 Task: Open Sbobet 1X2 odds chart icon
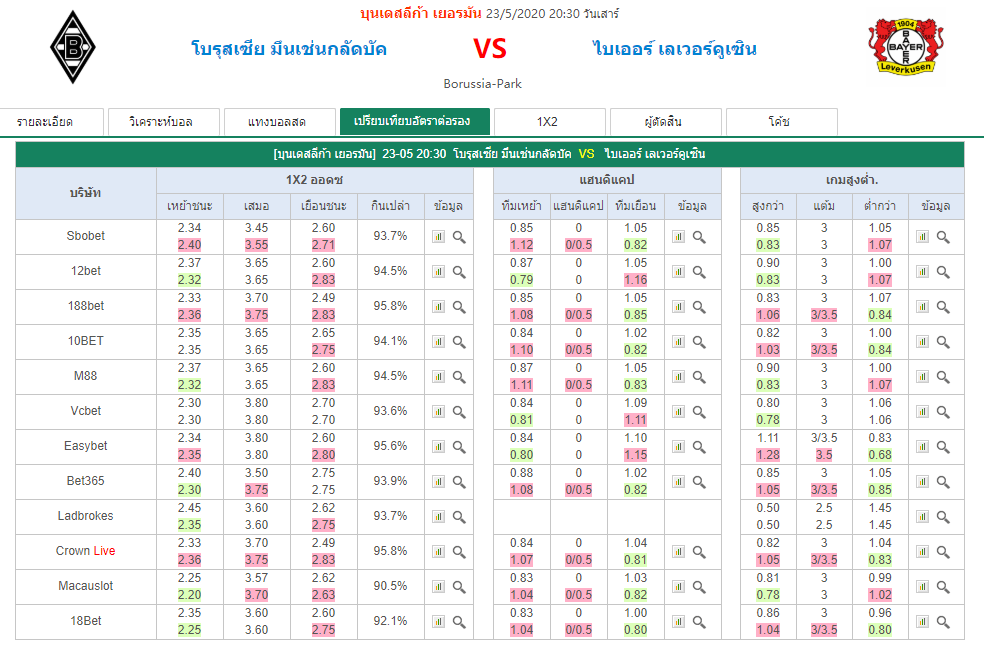(438, 237)
